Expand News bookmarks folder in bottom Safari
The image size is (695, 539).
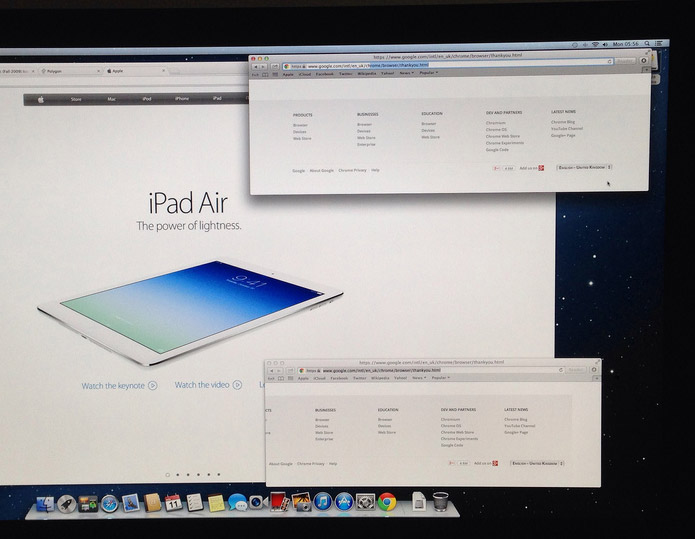pos(419,378)
